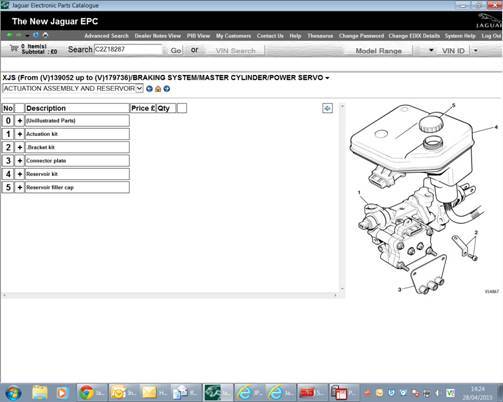Click the home icon beside section dropdown

pos(158,89)
